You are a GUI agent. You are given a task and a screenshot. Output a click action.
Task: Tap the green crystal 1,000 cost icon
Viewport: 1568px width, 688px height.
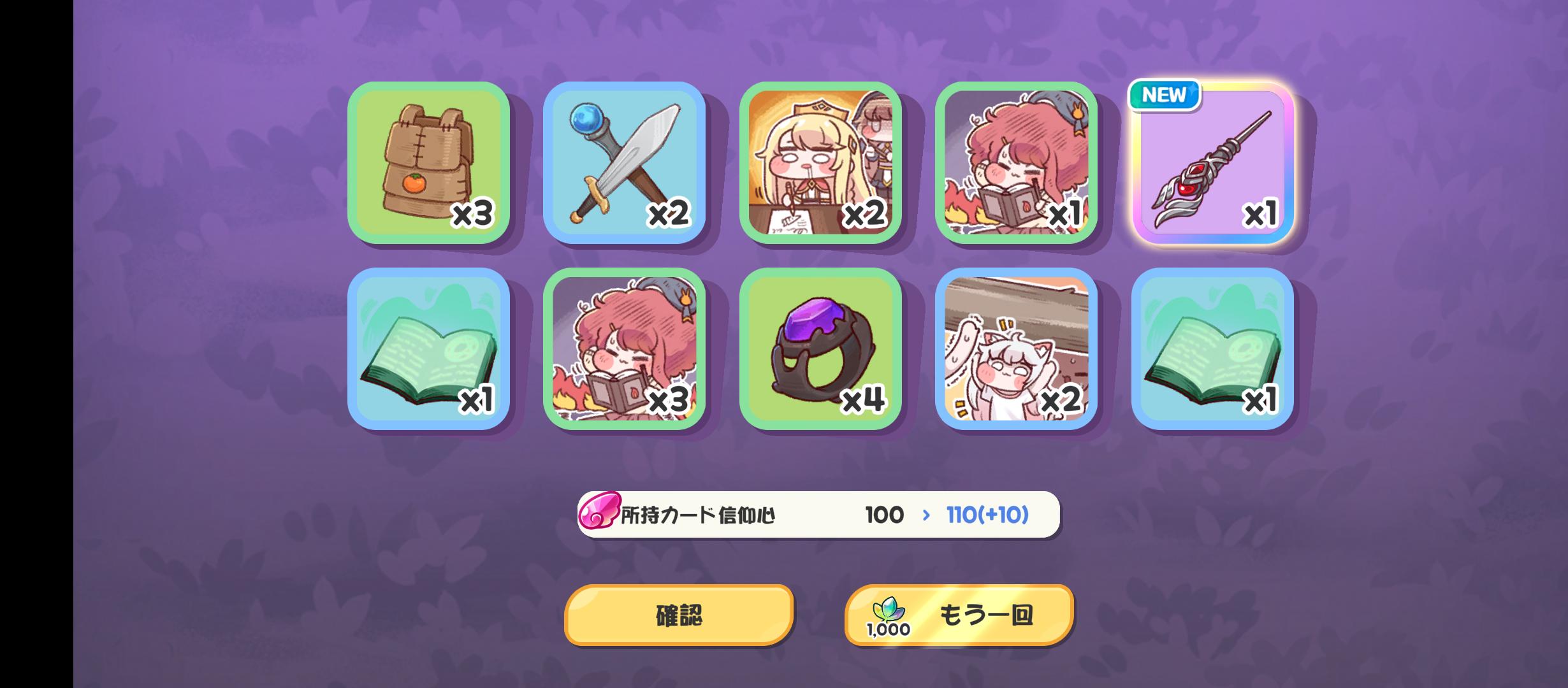[888, 617]
